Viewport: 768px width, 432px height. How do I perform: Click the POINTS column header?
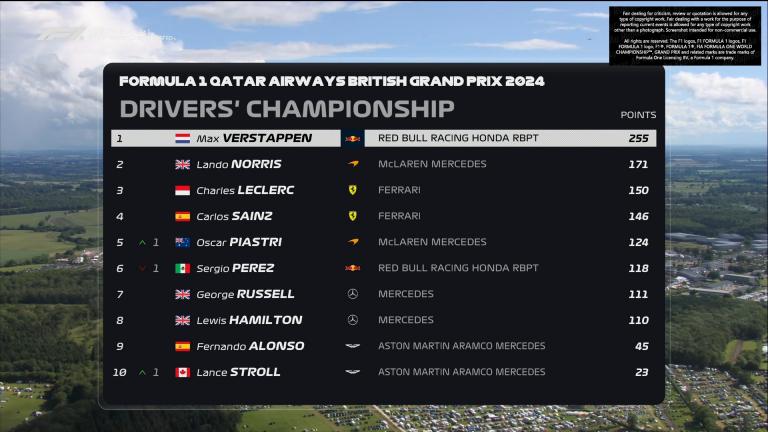638,115
